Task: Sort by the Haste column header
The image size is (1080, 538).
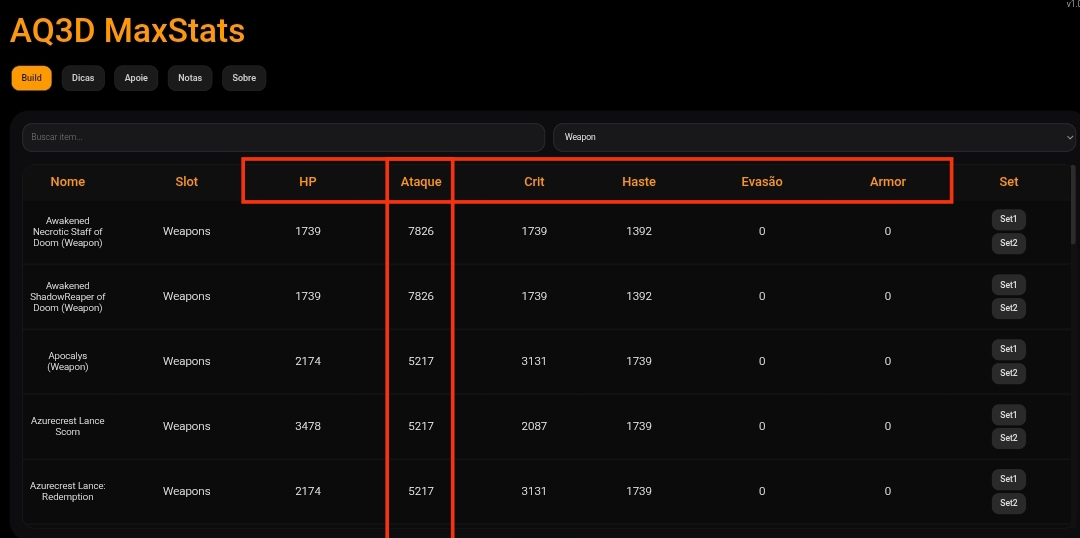Action: (x=638, y=182)
